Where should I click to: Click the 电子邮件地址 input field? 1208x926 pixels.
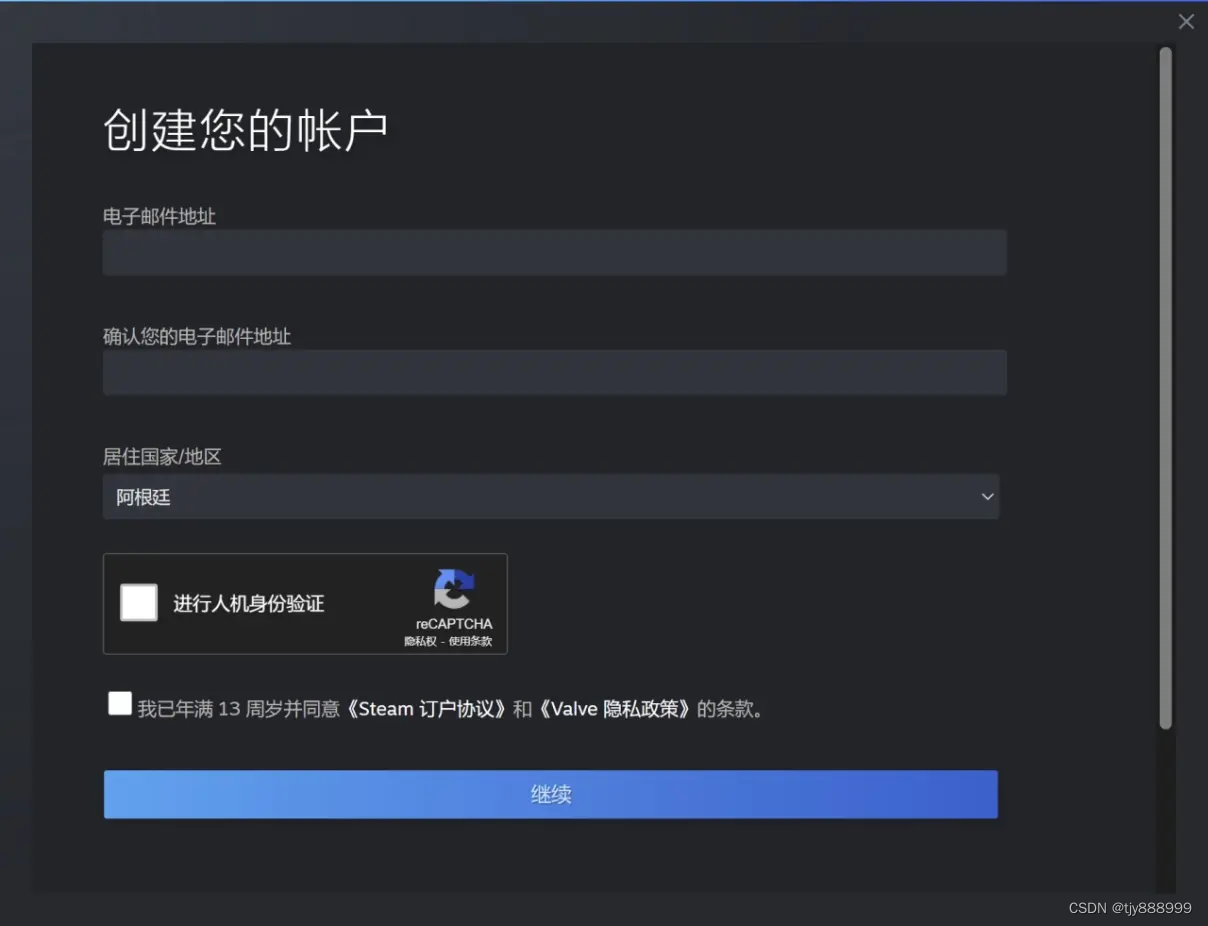554,252
